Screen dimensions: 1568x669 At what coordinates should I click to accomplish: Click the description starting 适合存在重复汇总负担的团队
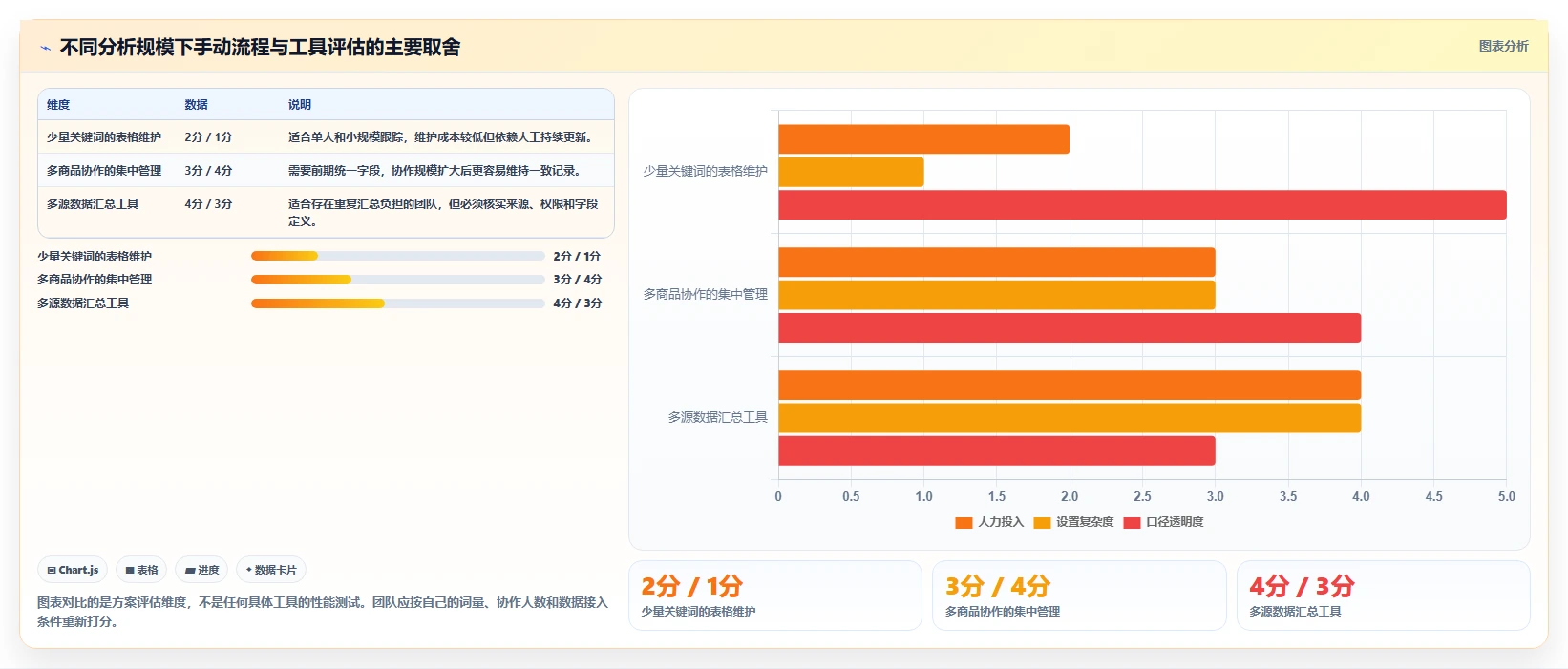444,213
